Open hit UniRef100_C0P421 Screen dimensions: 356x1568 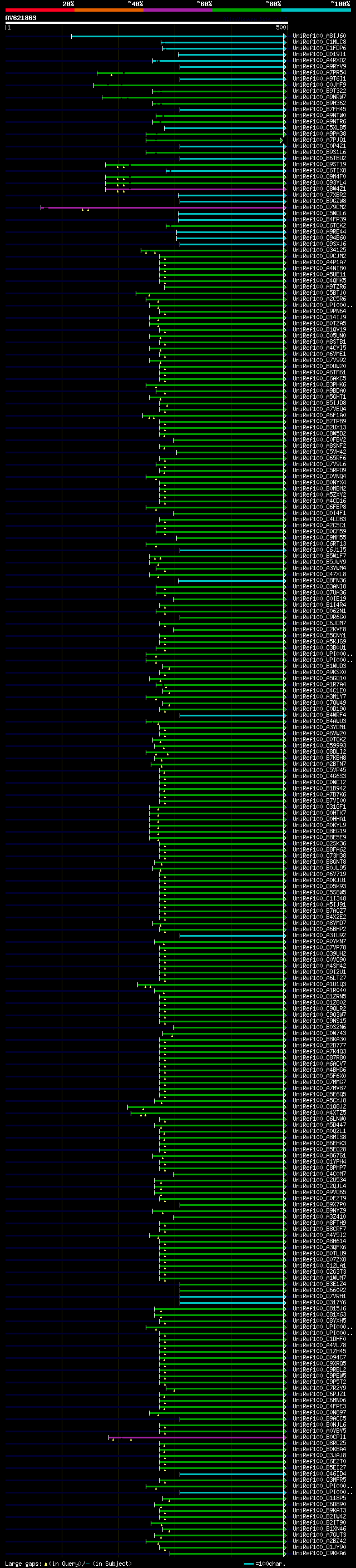tap(319, 146)
